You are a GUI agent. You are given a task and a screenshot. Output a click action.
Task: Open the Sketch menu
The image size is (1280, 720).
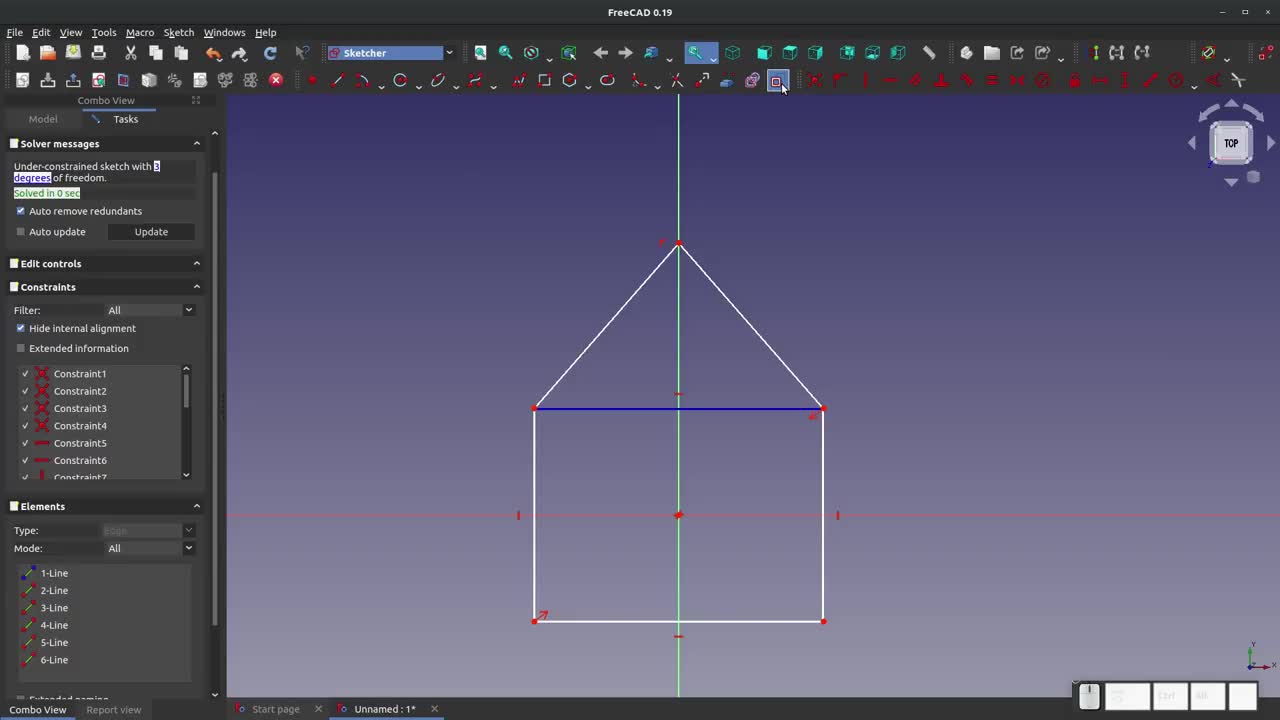pyautogui.click(x=179, y=32)
